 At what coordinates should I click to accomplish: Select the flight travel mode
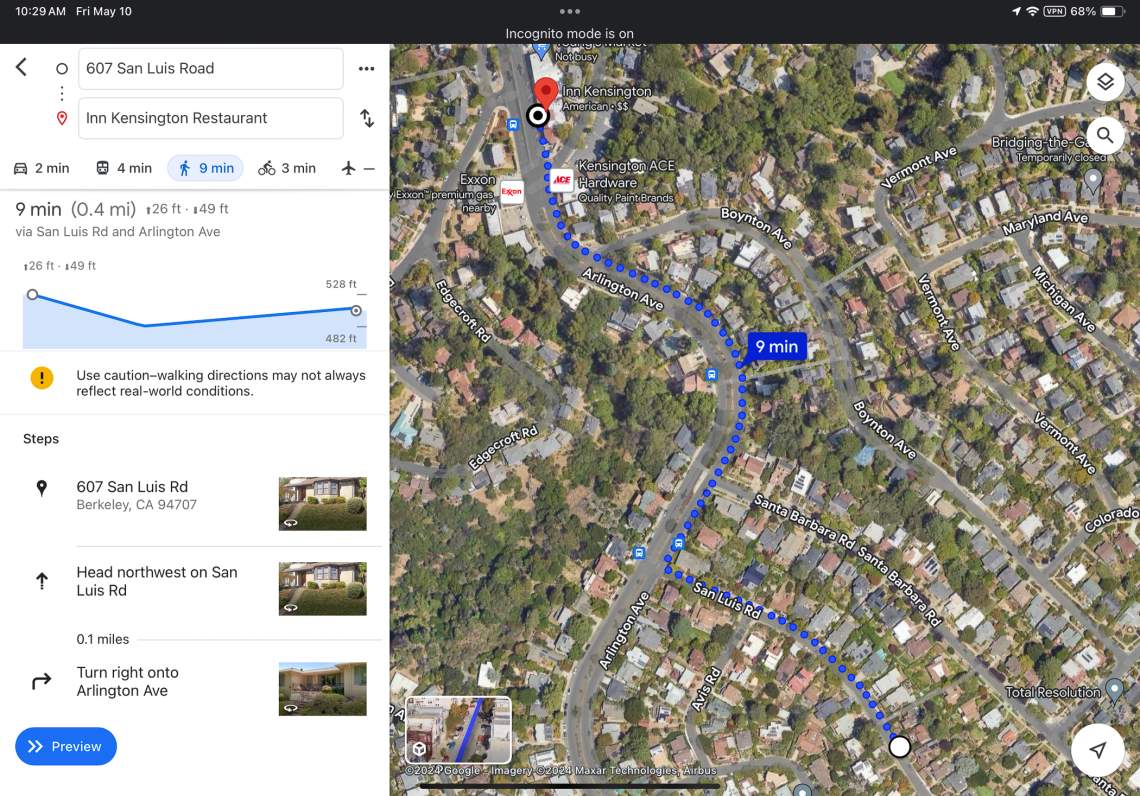click(x=358, y=168)
